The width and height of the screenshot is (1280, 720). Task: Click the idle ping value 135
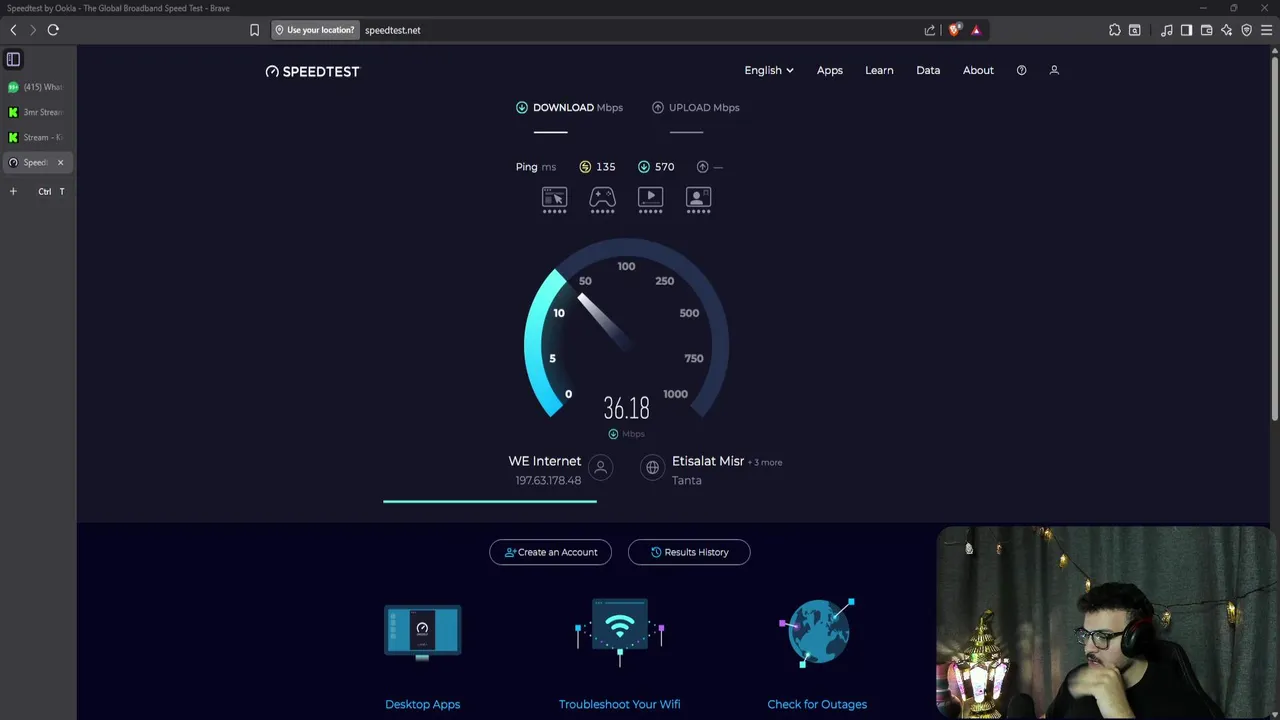coord(605,167)
